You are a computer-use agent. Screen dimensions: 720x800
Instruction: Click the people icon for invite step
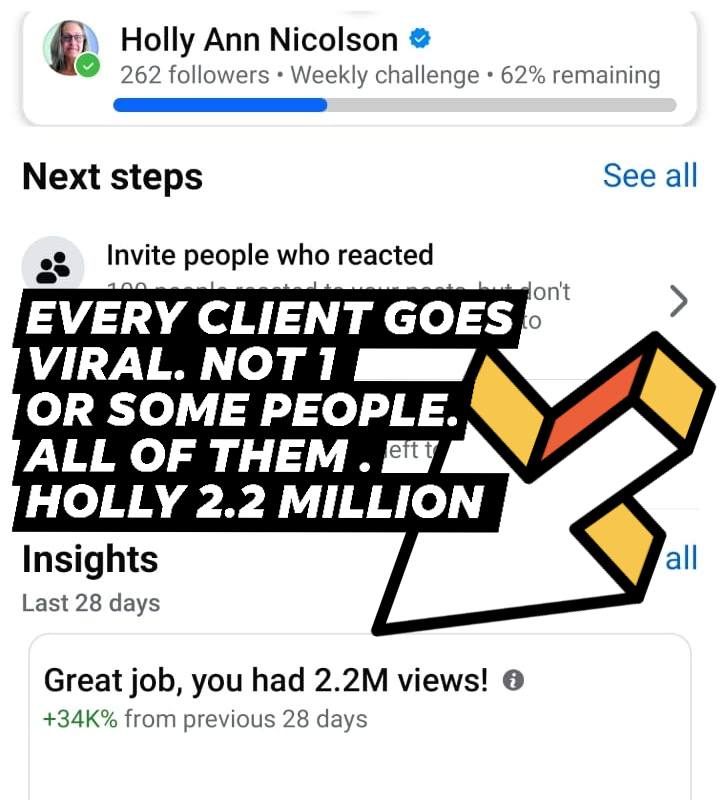pyautogui.click(x=53, y=266)
